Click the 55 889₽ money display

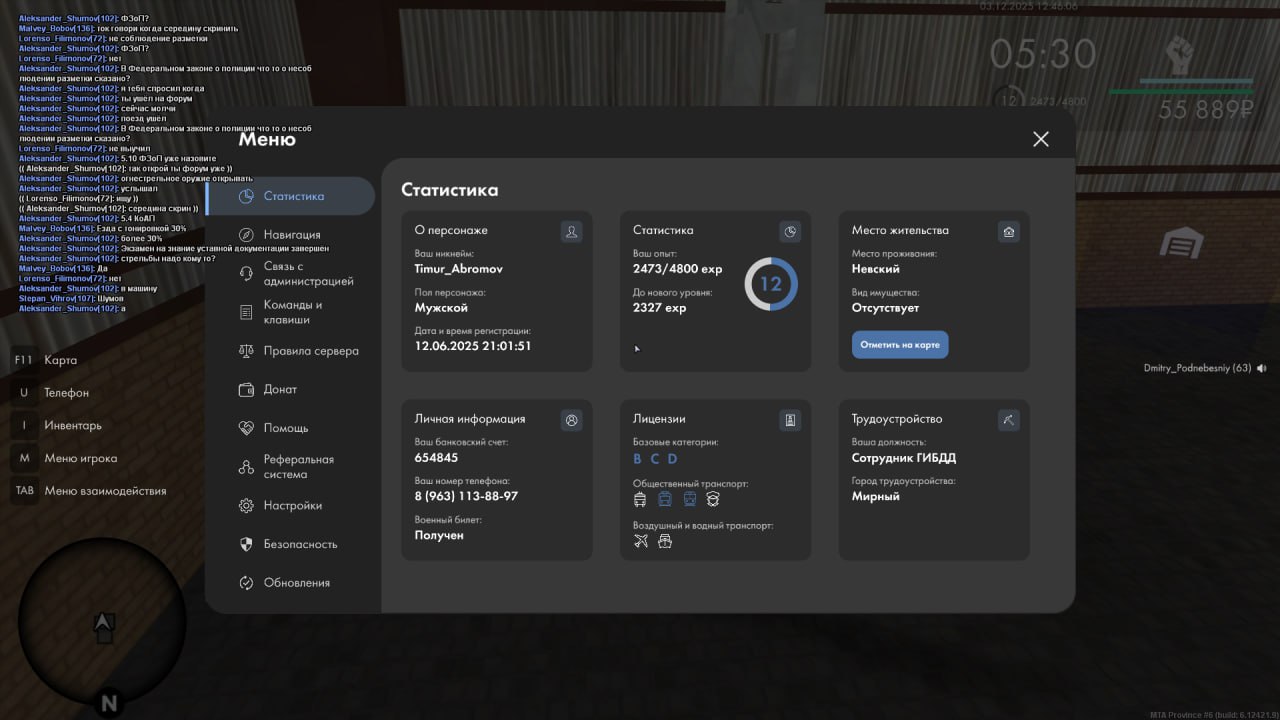pyautogui.click(x=1206, y=110)
